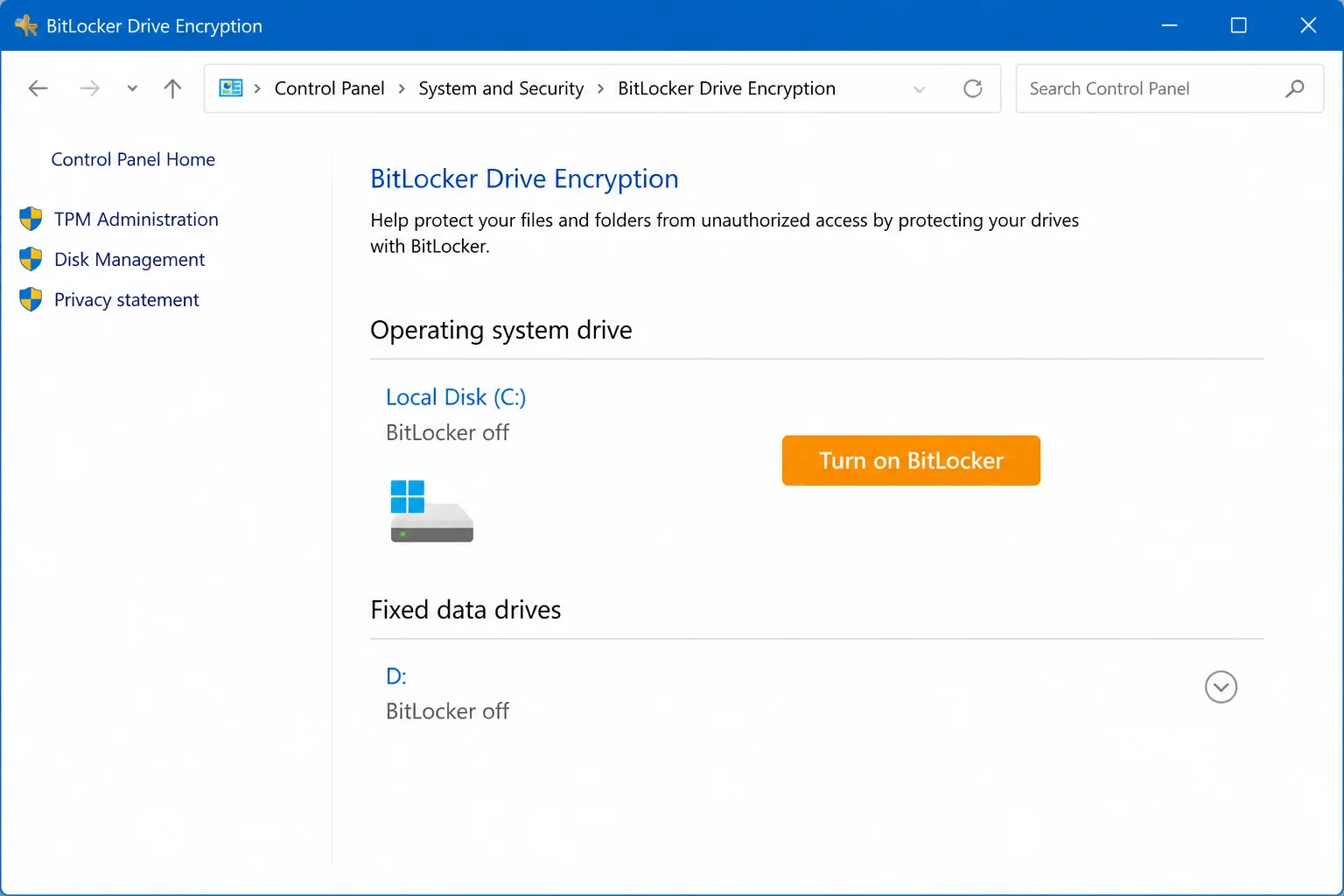Click BitLocker off status under Local Disk

point(447,432)
